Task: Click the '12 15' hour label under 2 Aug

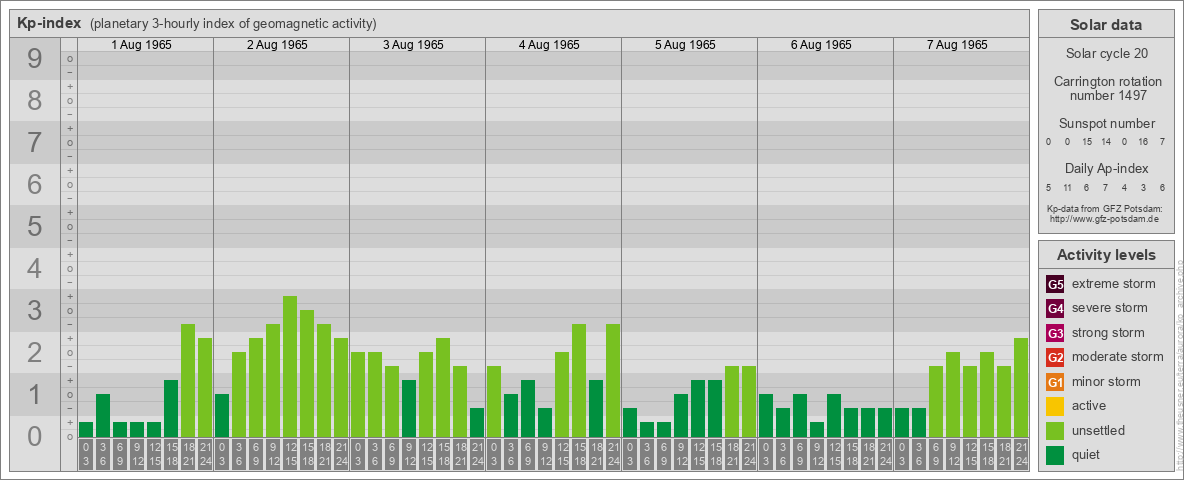Action: pos(290,454)
